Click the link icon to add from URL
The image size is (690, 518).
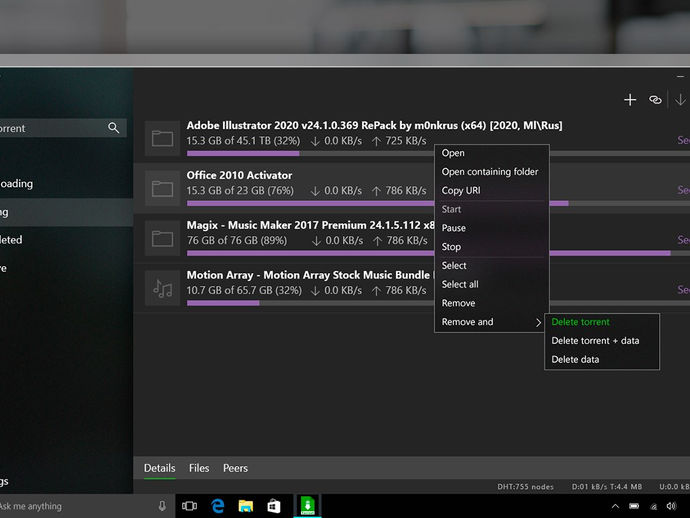pos(655,100)
